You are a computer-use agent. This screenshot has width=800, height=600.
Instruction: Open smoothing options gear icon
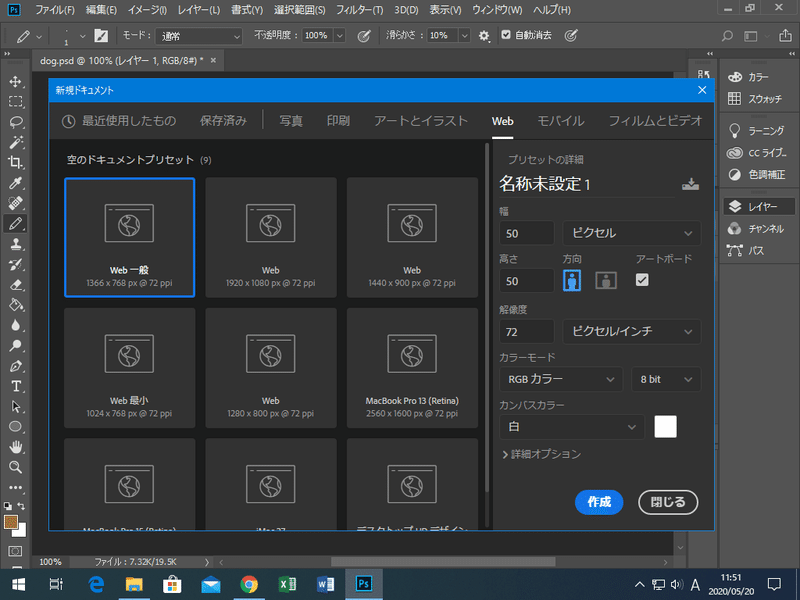[x=484, y=36]
